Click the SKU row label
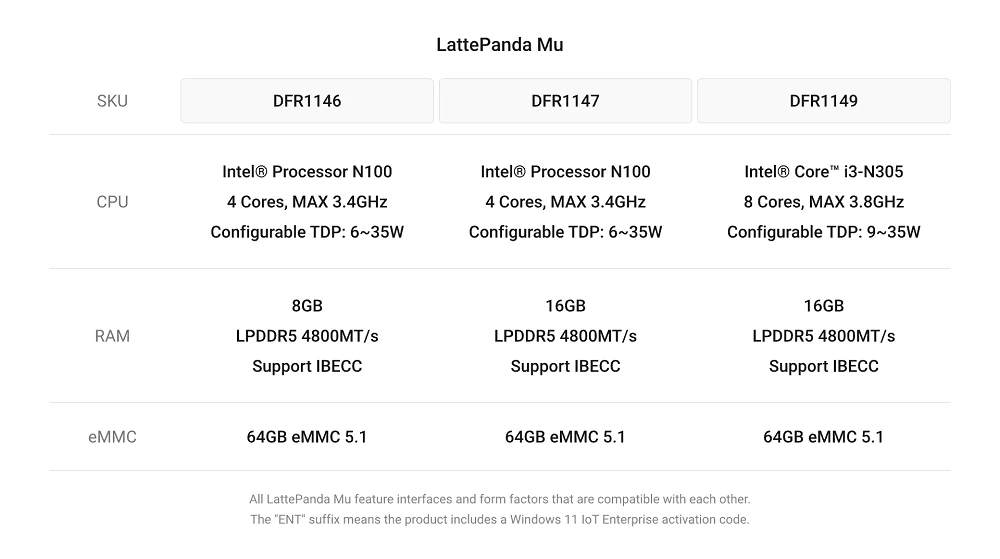 coord(112,101)
